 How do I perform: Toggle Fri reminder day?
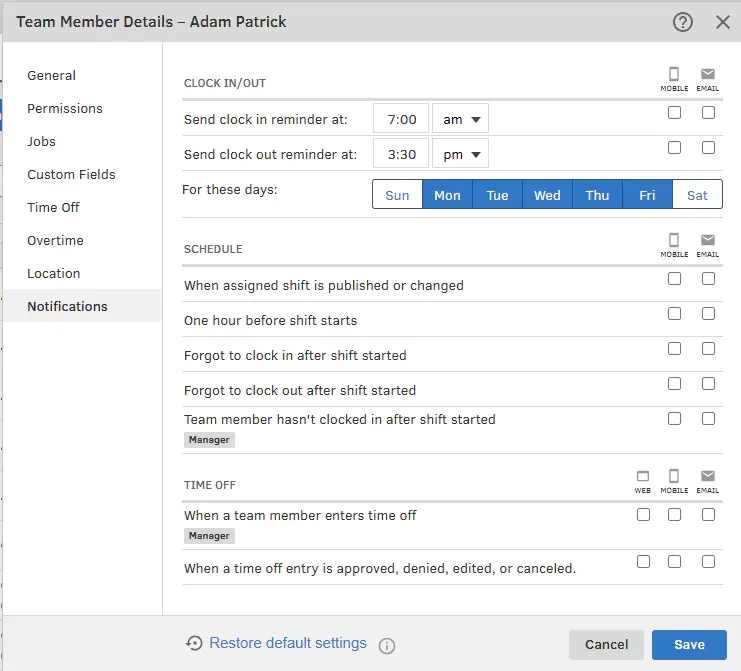[647, 194]
